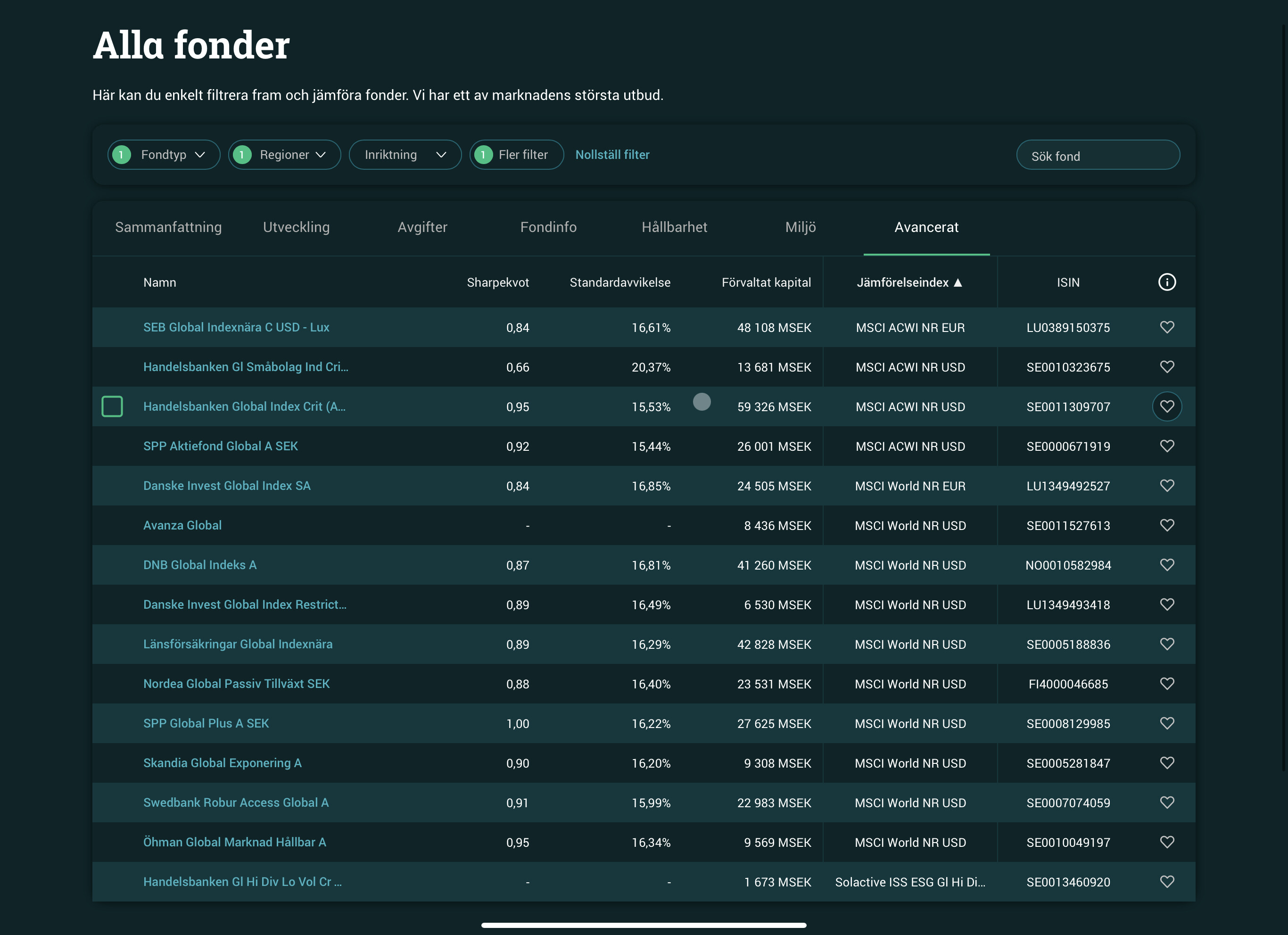
Task: Favorite DNB Global Indeks A fund
Action: 1166,565
